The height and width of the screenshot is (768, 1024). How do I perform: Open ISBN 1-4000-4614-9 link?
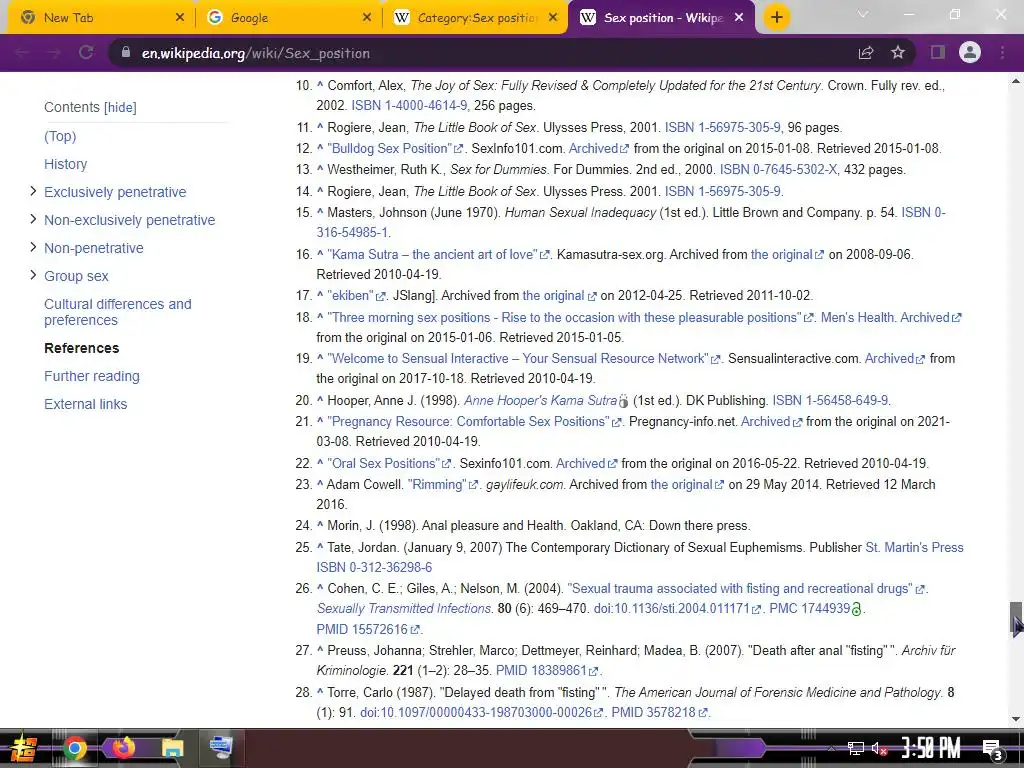pyautogui.click(x=409, y=106)
